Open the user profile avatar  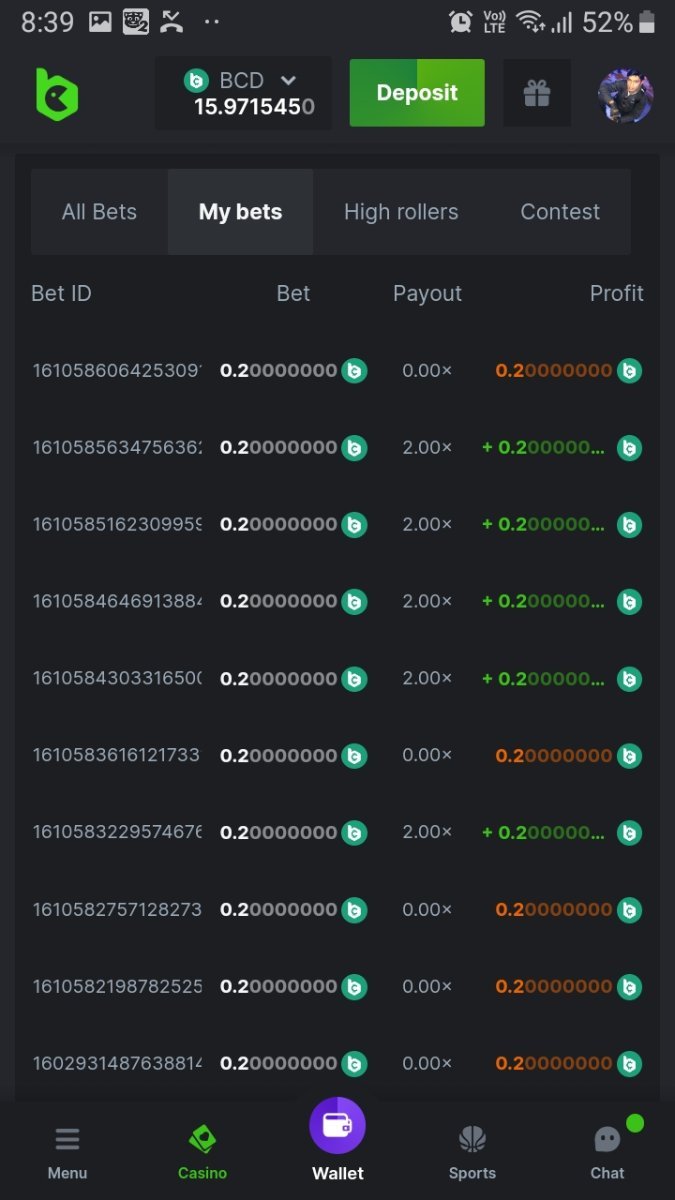(625, 95)
